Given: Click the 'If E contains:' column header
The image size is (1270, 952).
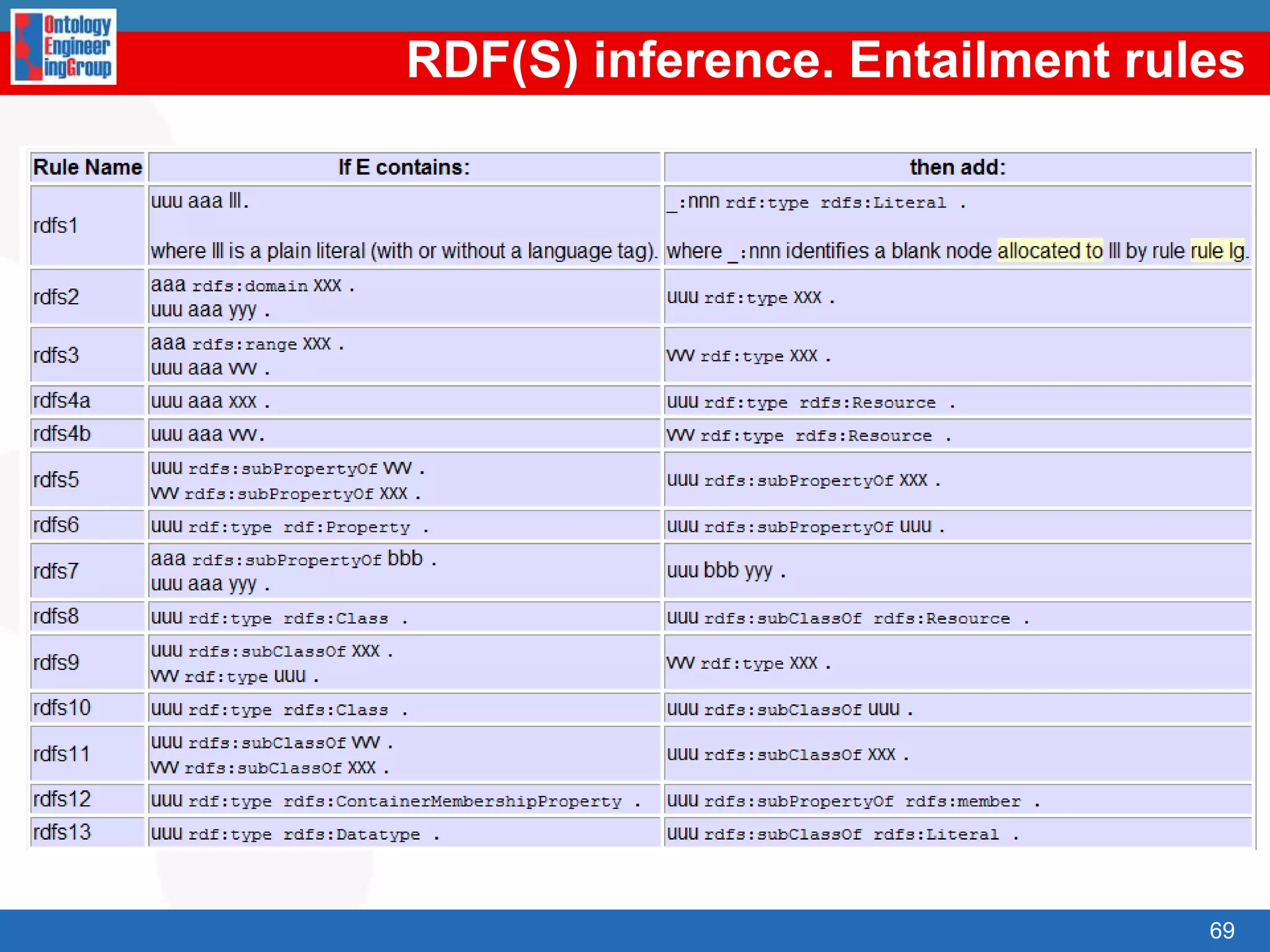Looking at the screenshot, I should click(404, 167).
